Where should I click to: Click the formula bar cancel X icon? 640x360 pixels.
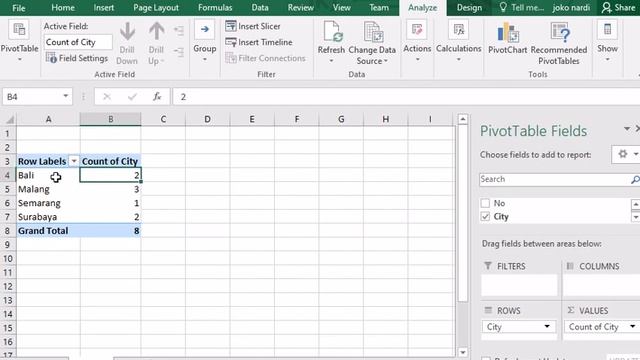tap(107, 97)
